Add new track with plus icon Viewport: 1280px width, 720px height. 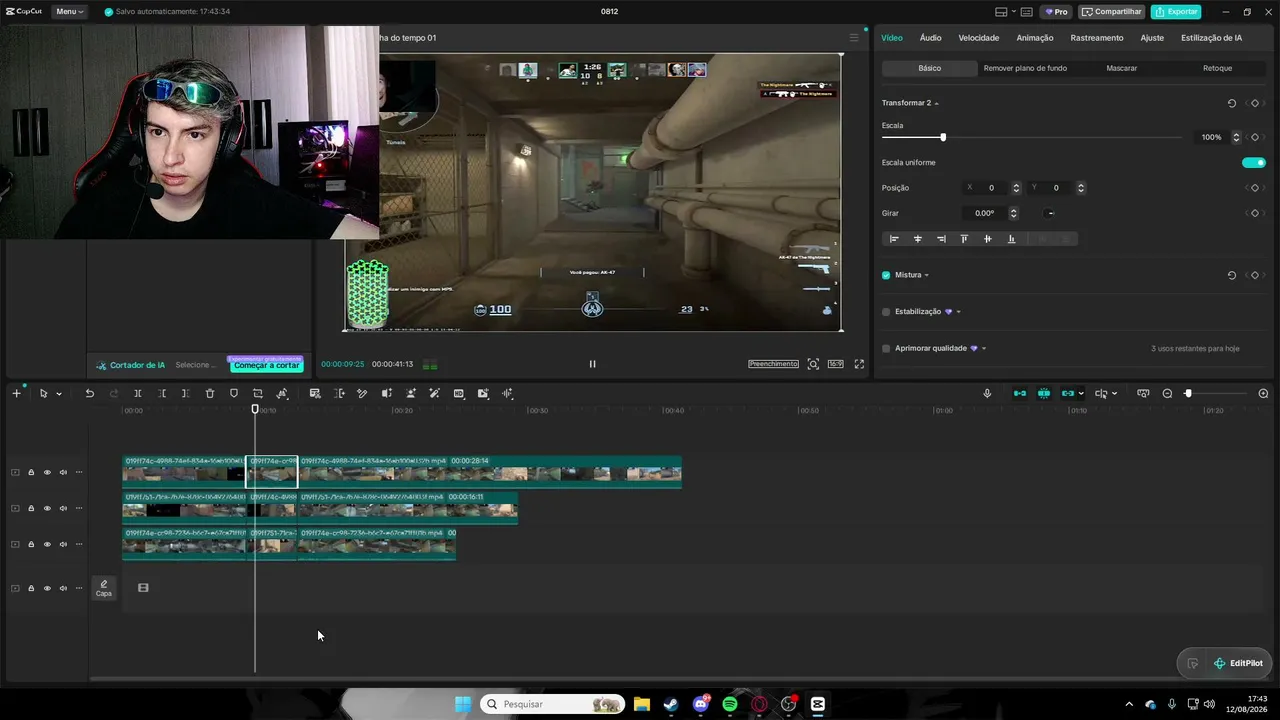(x=16, y=394)
